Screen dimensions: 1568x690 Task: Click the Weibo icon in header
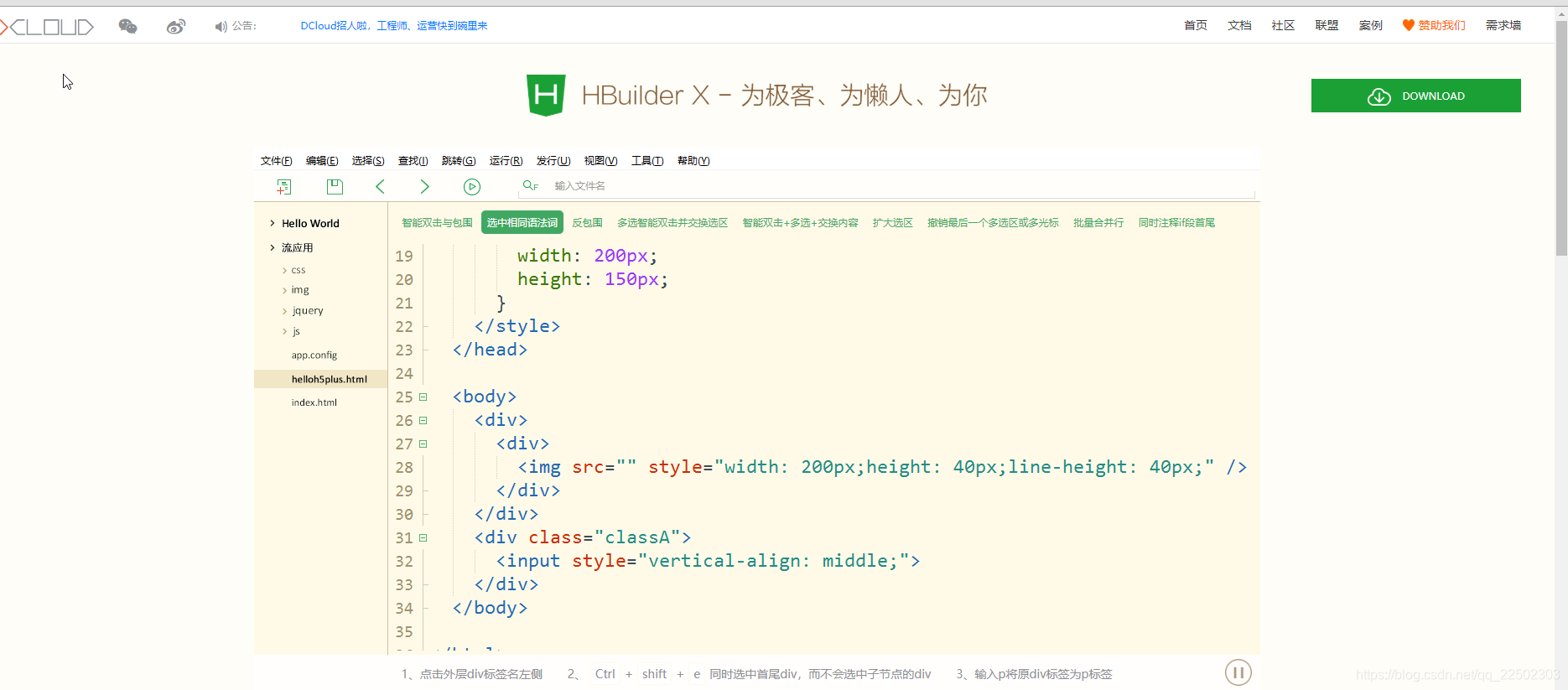tap(176, 26)
